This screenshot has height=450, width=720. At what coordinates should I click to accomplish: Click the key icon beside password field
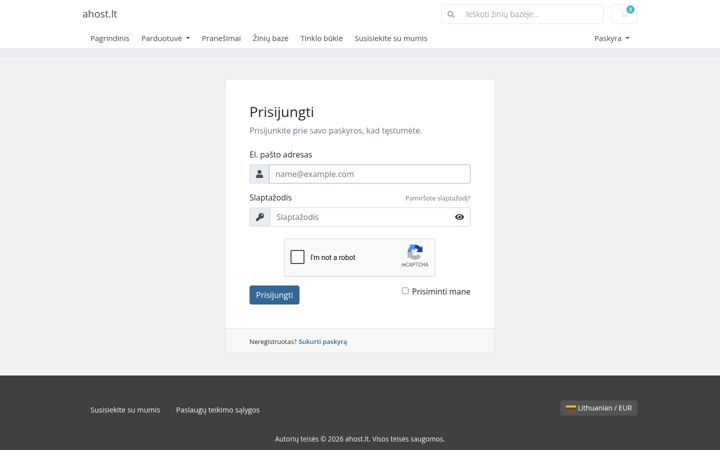point(260,217)
